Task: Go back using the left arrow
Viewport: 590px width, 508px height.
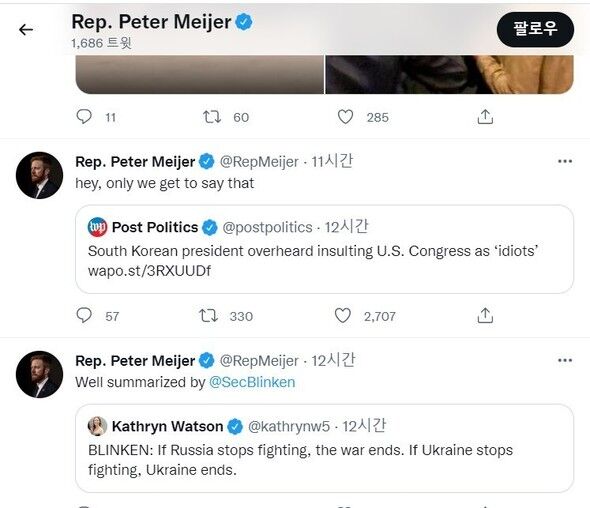Action: [26, 29]
